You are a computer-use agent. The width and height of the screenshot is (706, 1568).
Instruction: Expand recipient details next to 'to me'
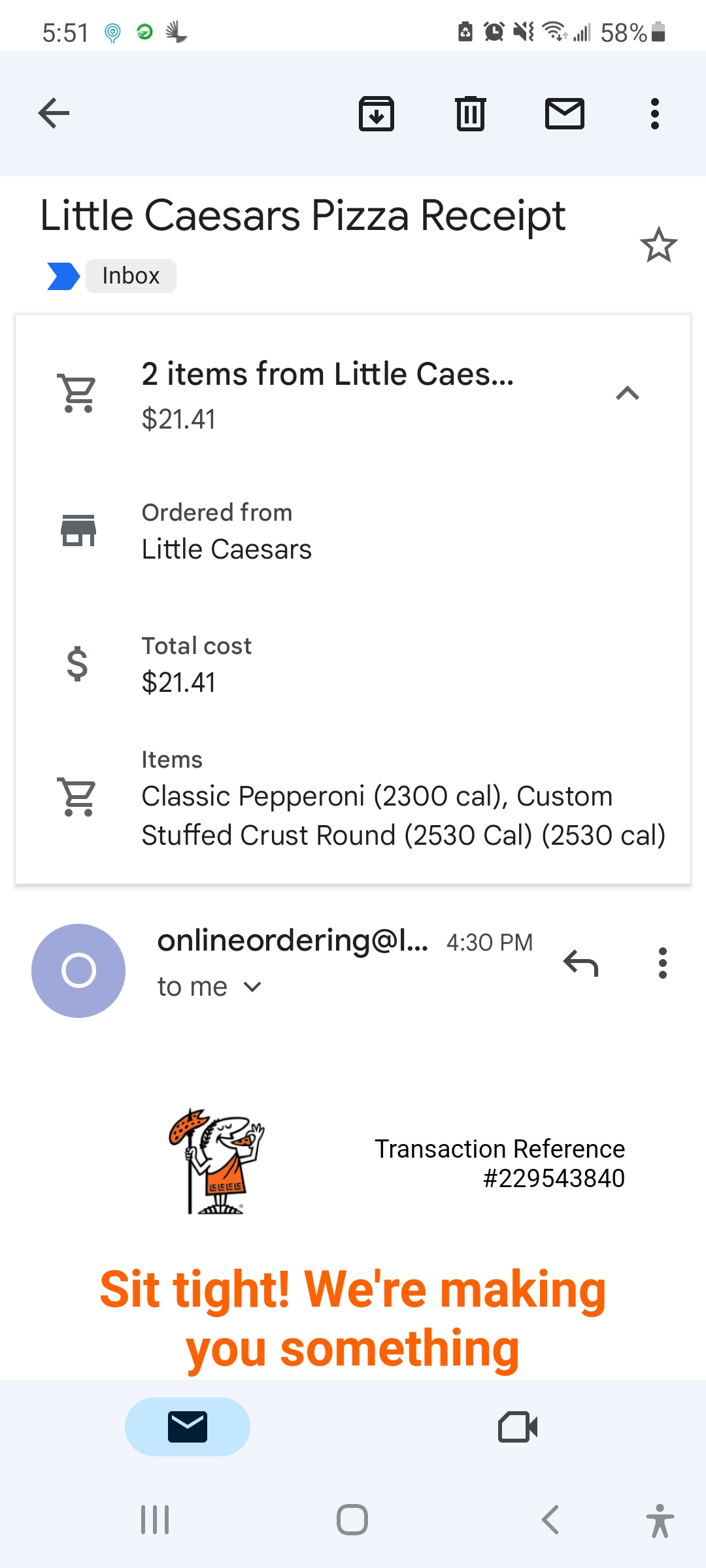point(252,987)
